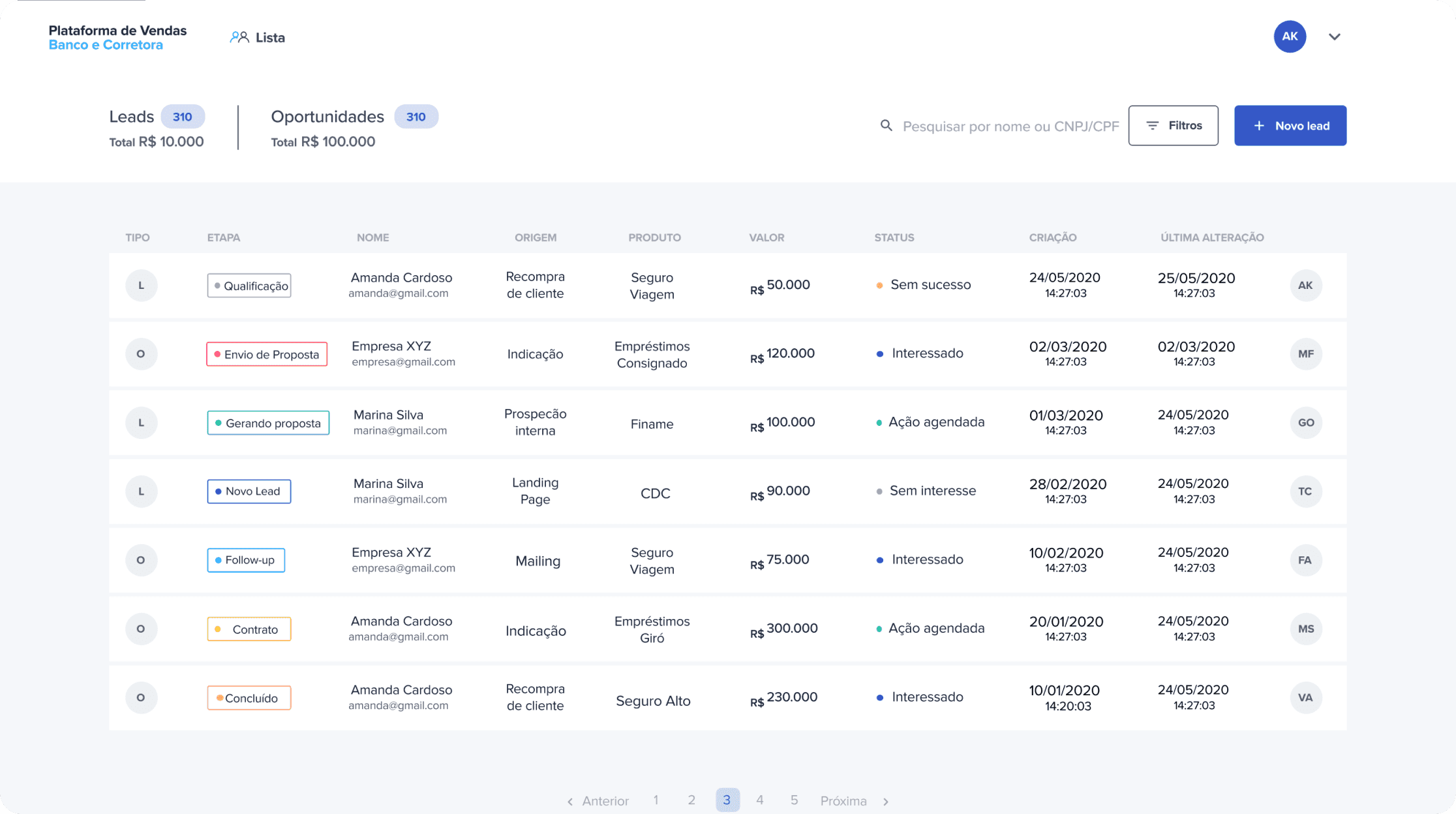Click the Envio de Proposta stage tag

click(267, 354)
